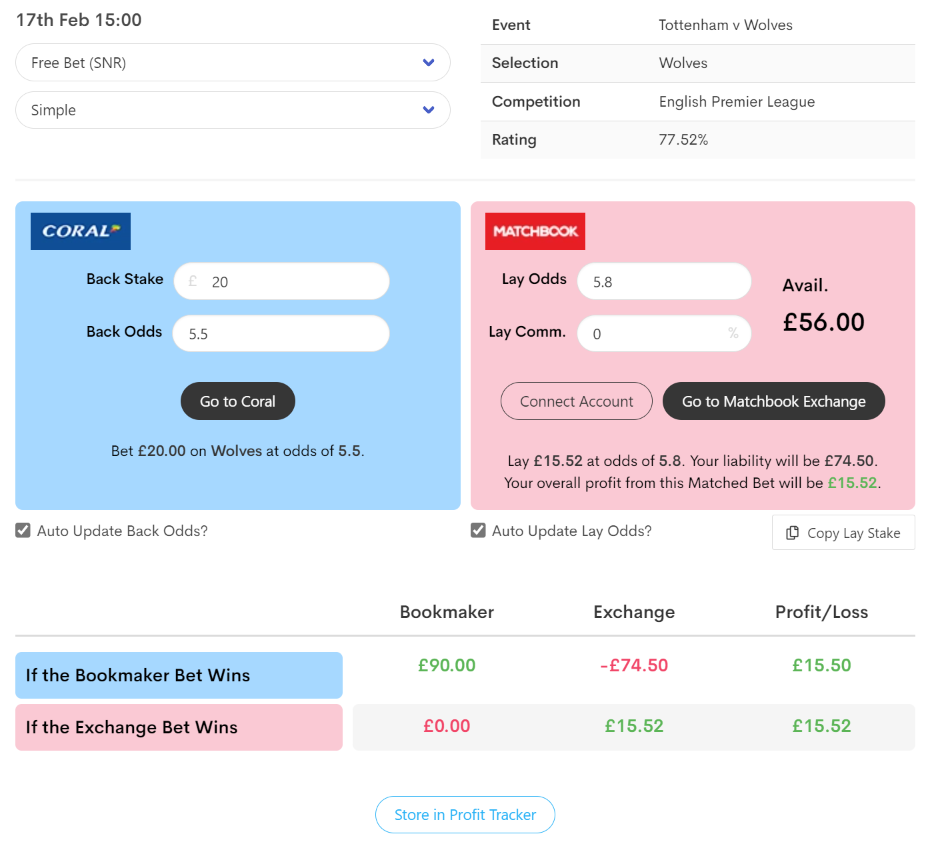
Task: Focus the Lay Odds input field
Action: click(664, 281)
